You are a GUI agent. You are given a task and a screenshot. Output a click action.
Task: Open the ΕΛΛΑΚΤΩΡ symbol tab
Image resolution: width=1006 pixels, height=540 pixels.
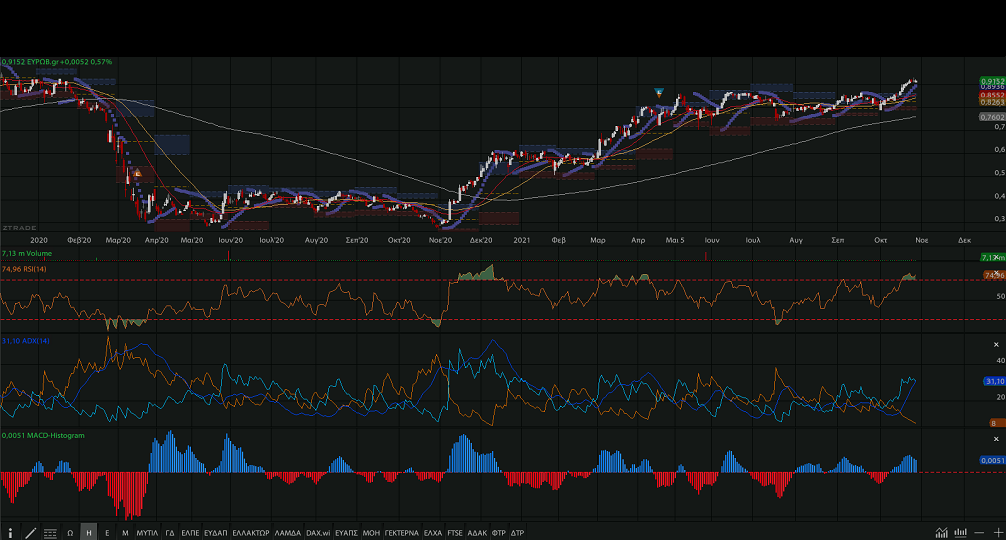point(250,533)
